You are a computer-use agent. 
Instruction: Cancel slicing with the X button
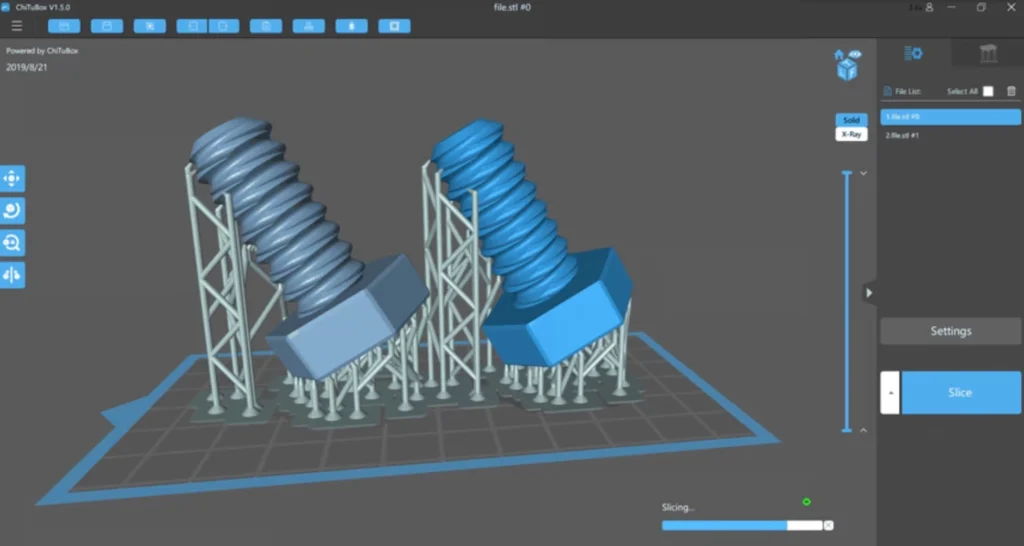828,525
